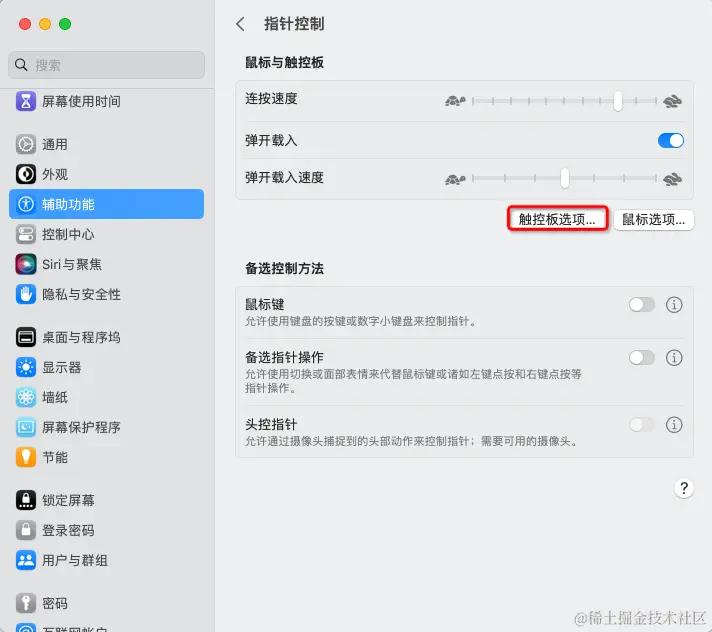Click the 弹开载入速度 label
Viewport: 712px width, 632px height.
click(284, 178)
